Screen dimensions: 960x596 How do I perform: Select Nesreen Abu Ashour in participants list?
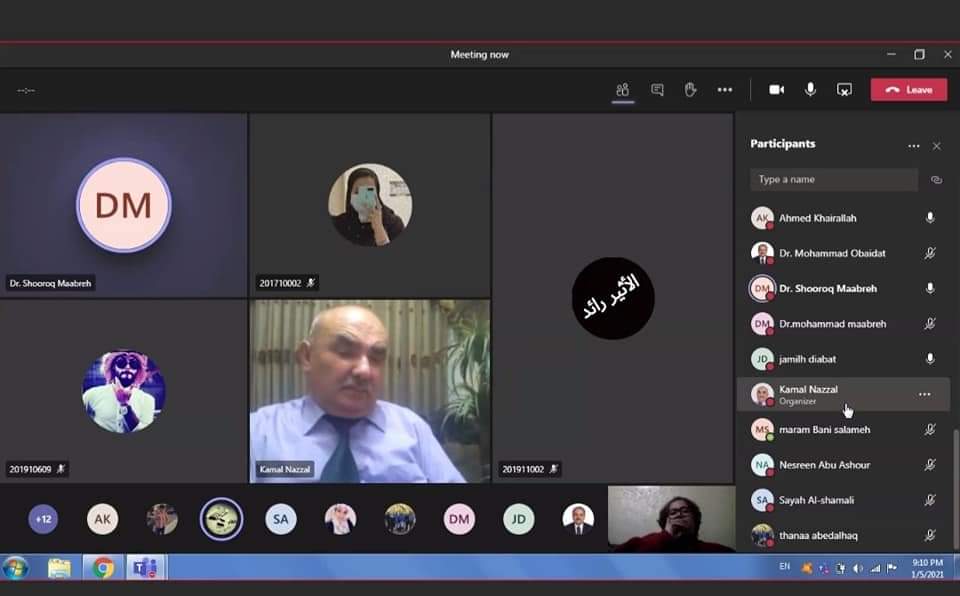[x=825, y=465]
